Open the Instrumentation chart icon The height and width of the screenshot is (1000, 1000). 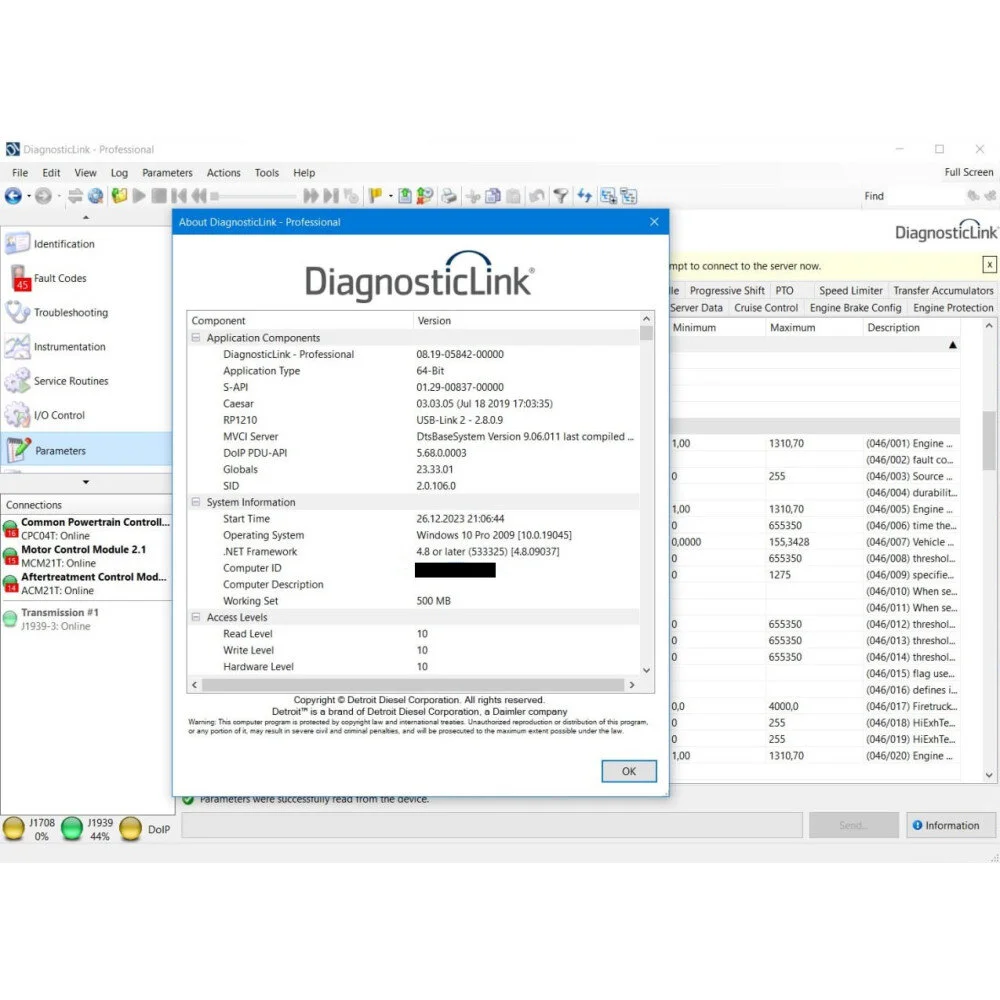(x=18, y=347)
